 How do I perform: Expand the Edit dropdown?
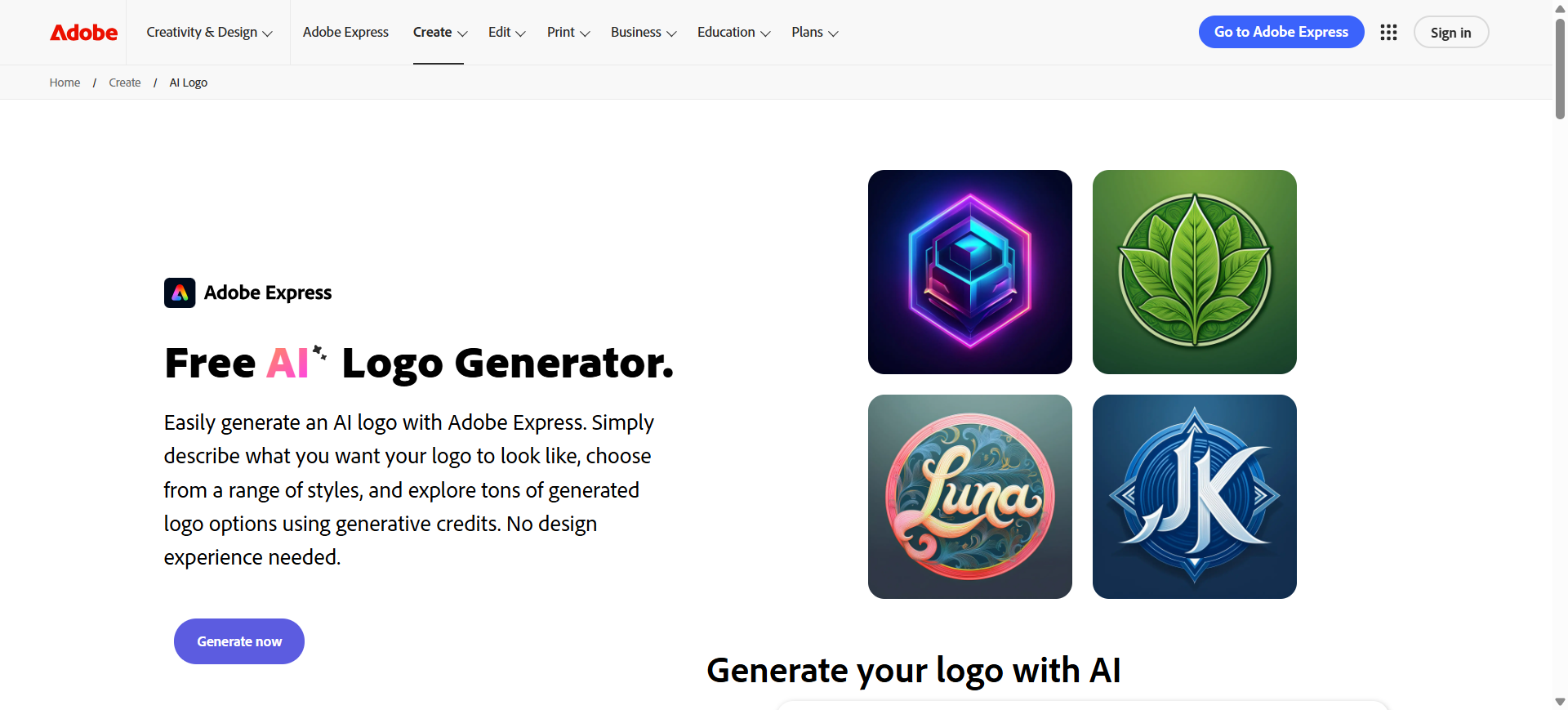point(506,33)
